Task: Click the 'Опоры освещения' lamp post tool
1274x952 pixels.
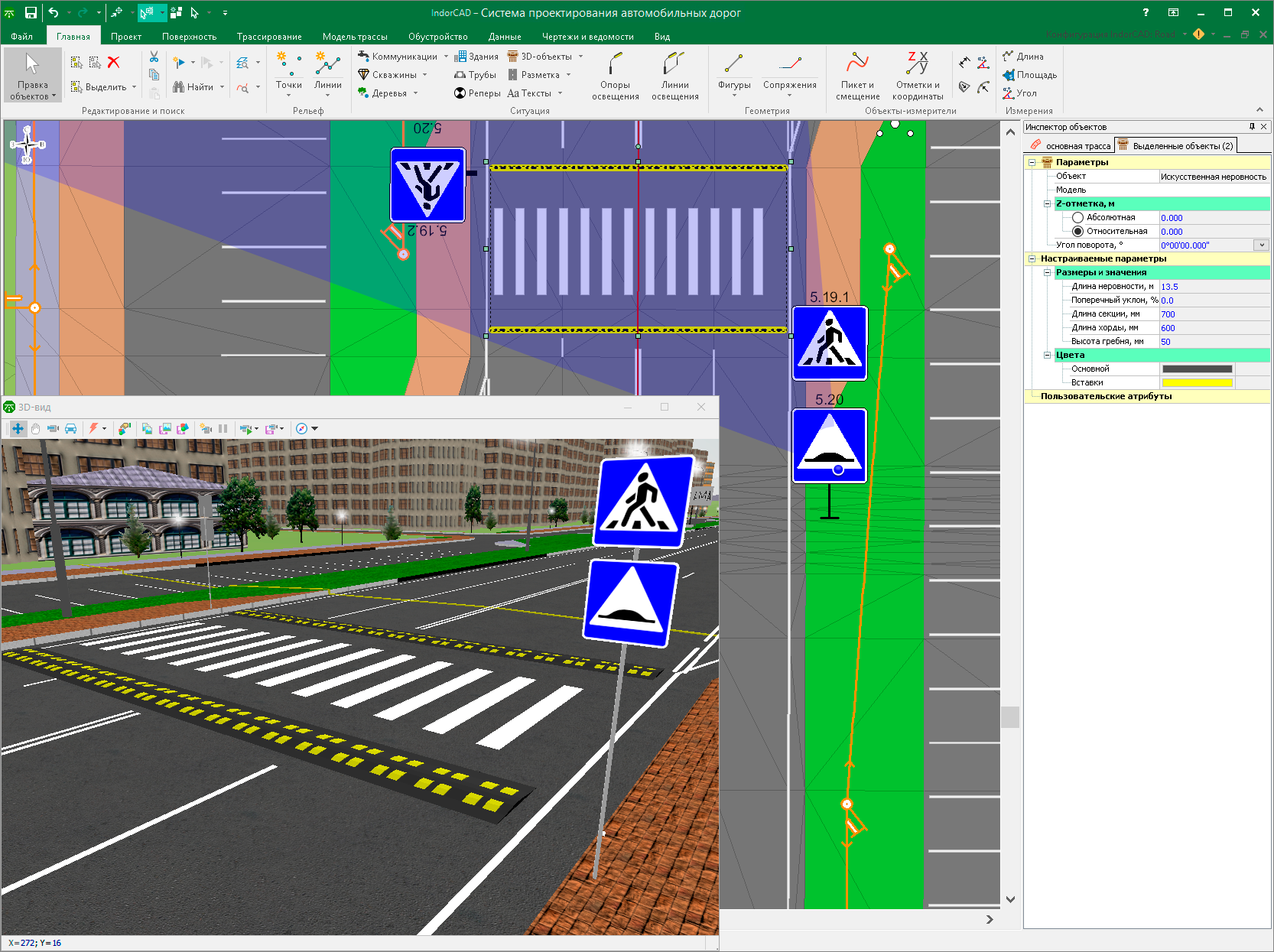Action: tap(615, 75)
